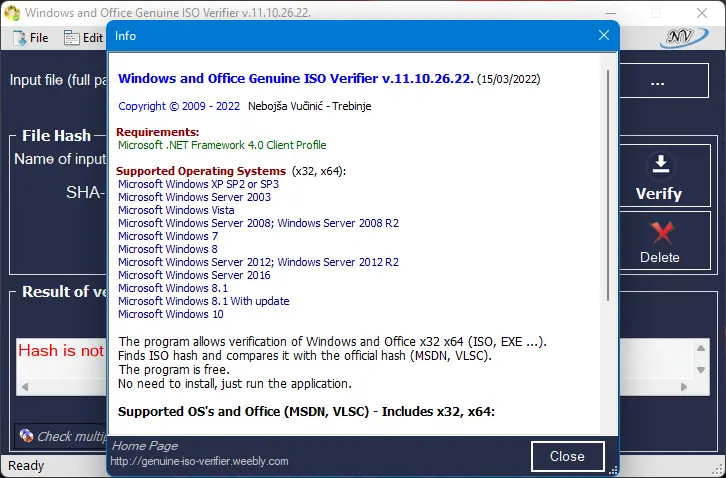Click result box scroll up arrow
The width and height of the screenshot is (726, 478).
pos(701,348)
